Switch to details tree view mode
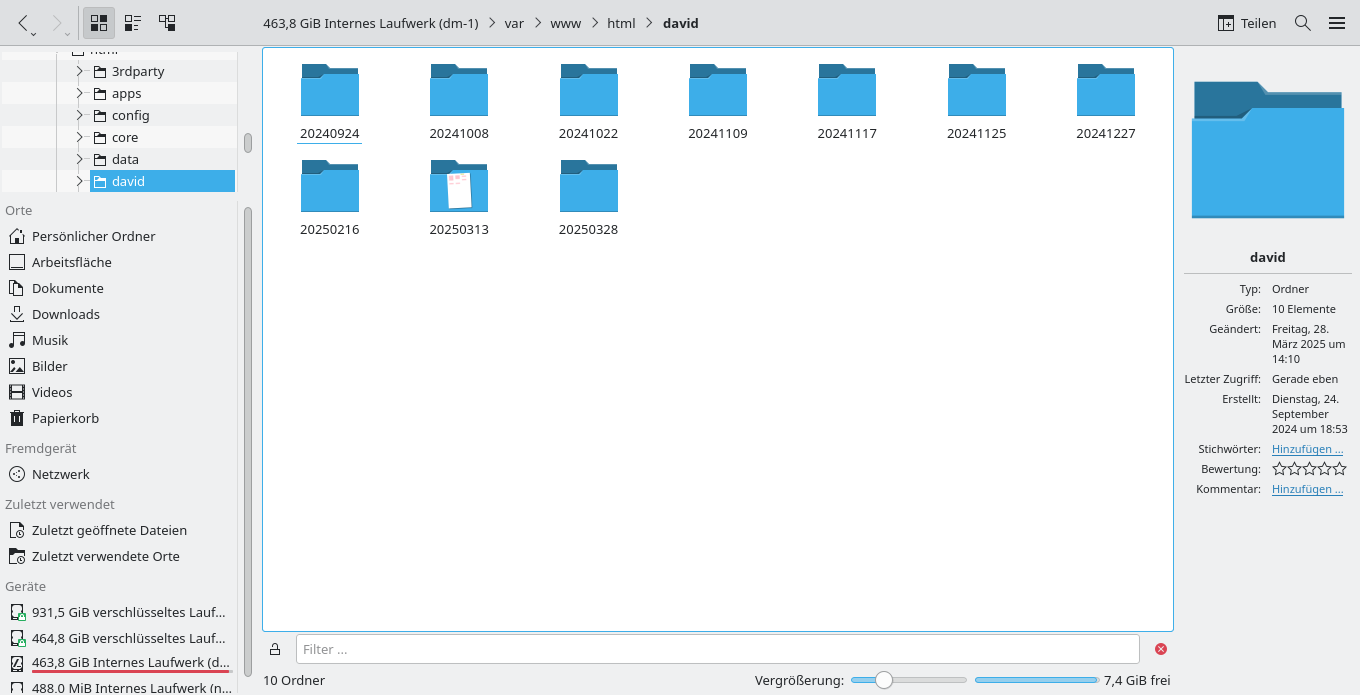 coord(167,23)
